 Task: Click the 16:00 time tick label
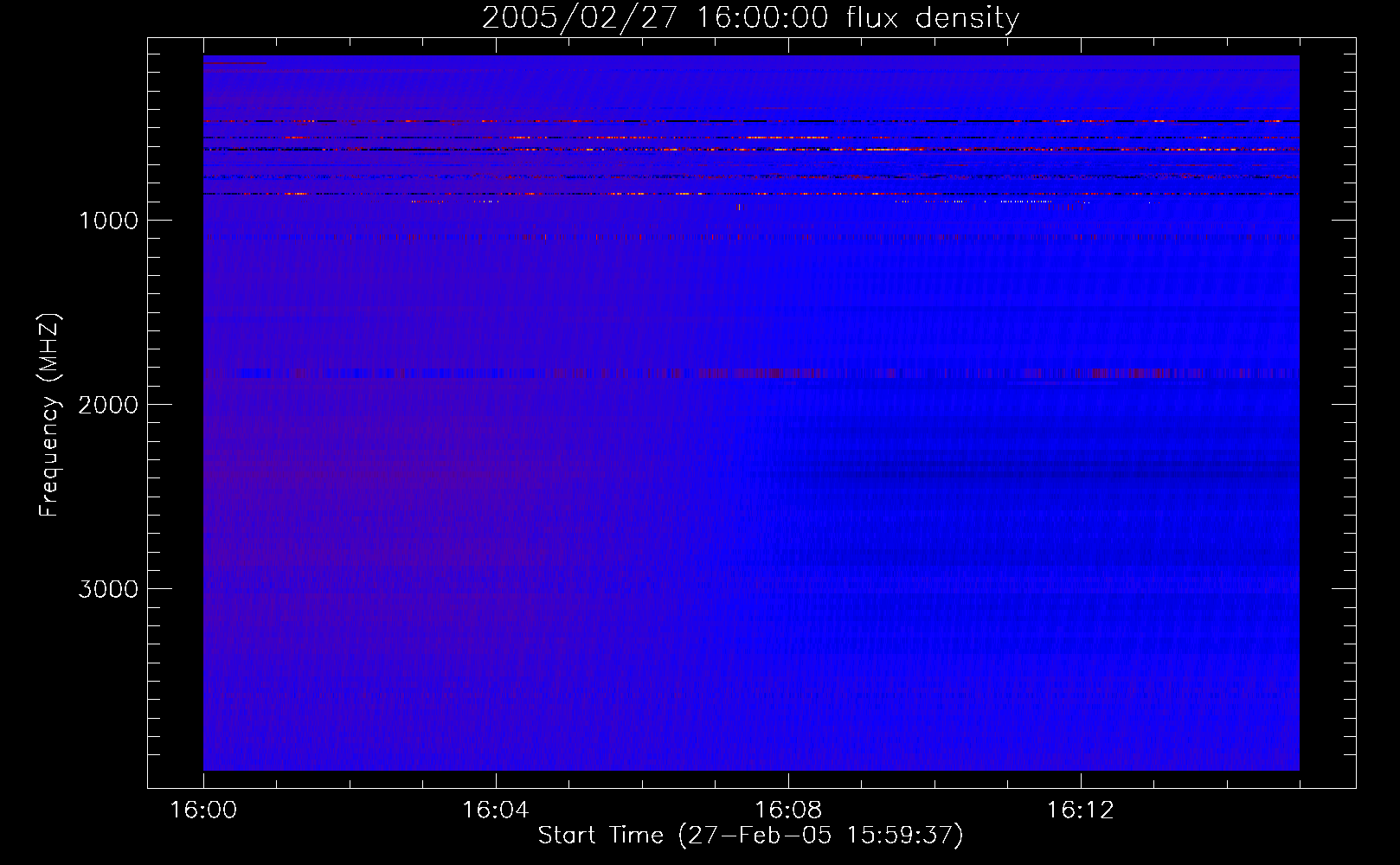click(203, 811)
